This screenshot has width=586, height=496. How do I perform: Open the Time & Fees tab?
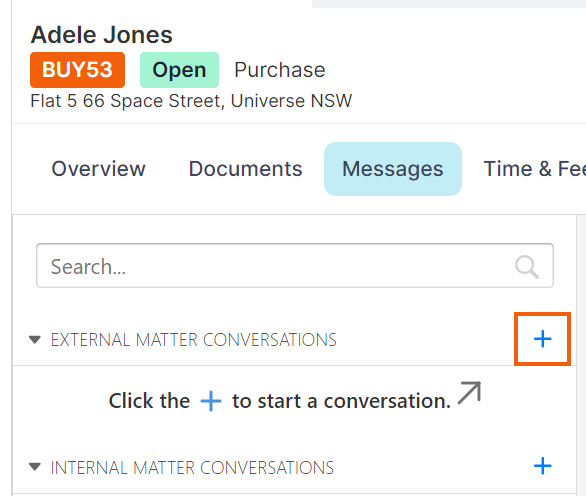click(x=535, y=169)
